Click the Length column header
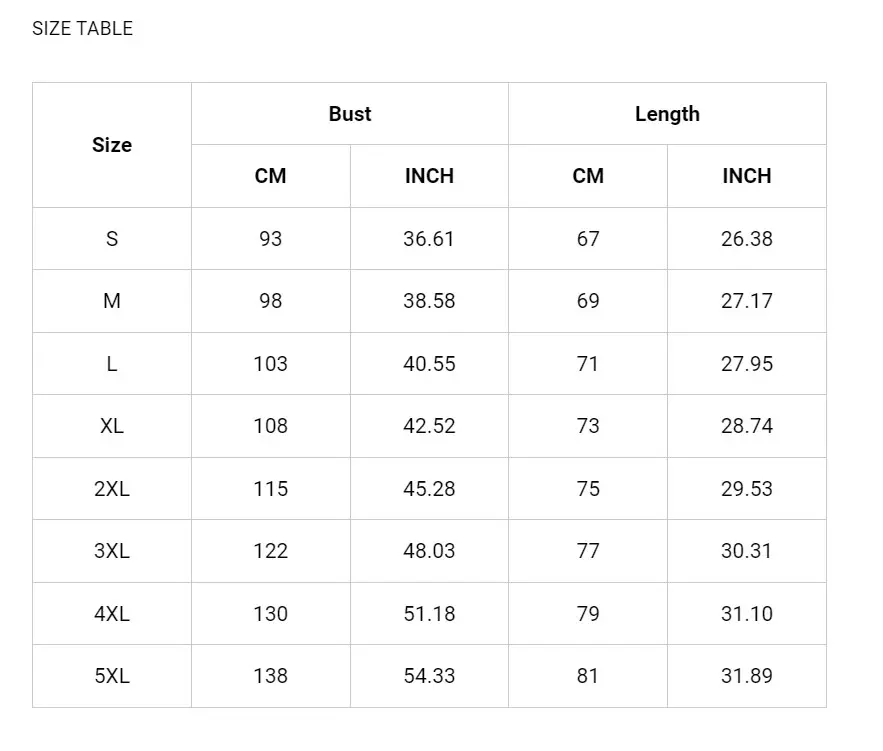The width and height of the screenshot is (883, 751). click(x=667, y=114)
